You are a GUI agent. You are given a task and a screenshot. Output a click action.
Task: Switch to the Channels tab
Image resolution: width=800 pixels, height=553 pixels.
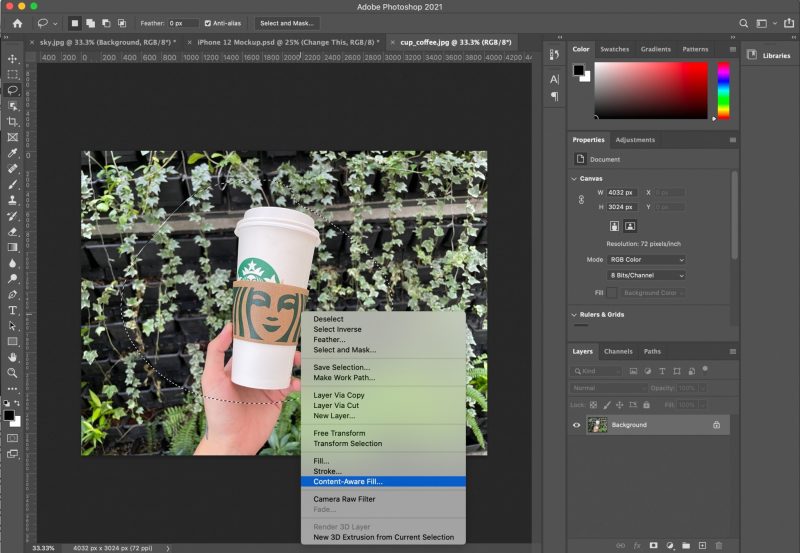[618, 351]
